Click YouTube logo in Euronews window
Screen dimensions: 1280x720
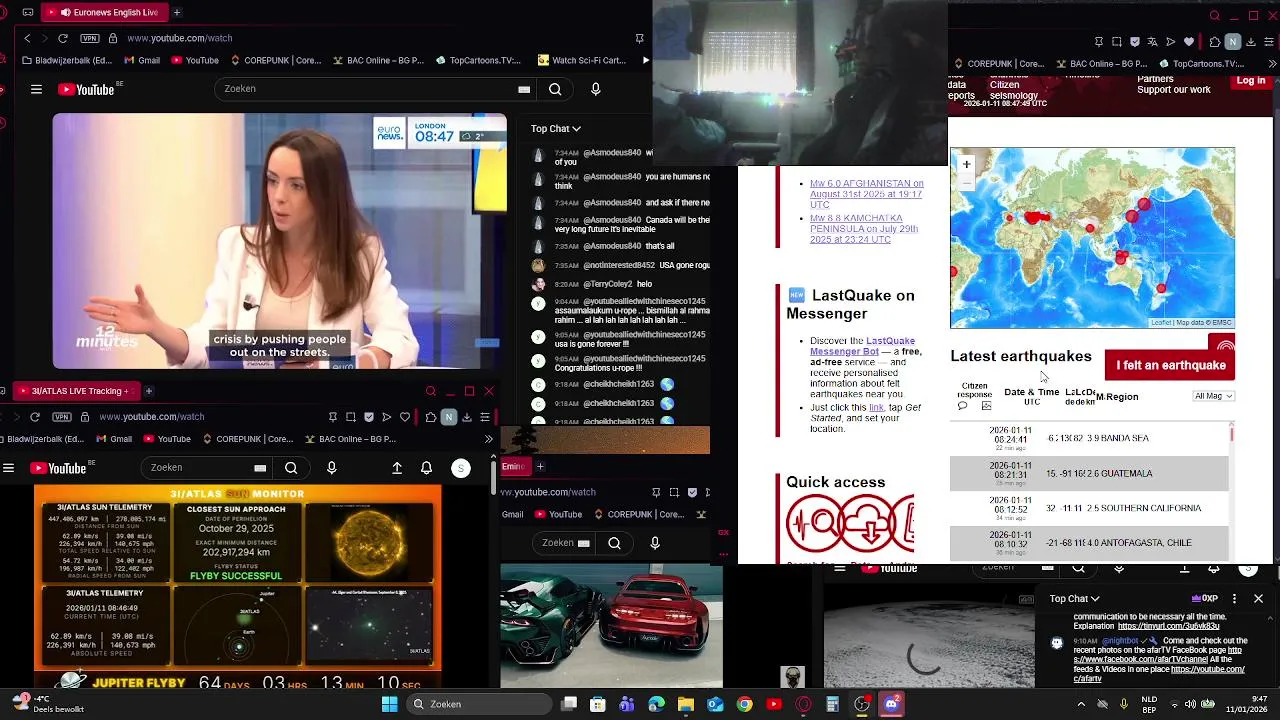coord(86,89)
